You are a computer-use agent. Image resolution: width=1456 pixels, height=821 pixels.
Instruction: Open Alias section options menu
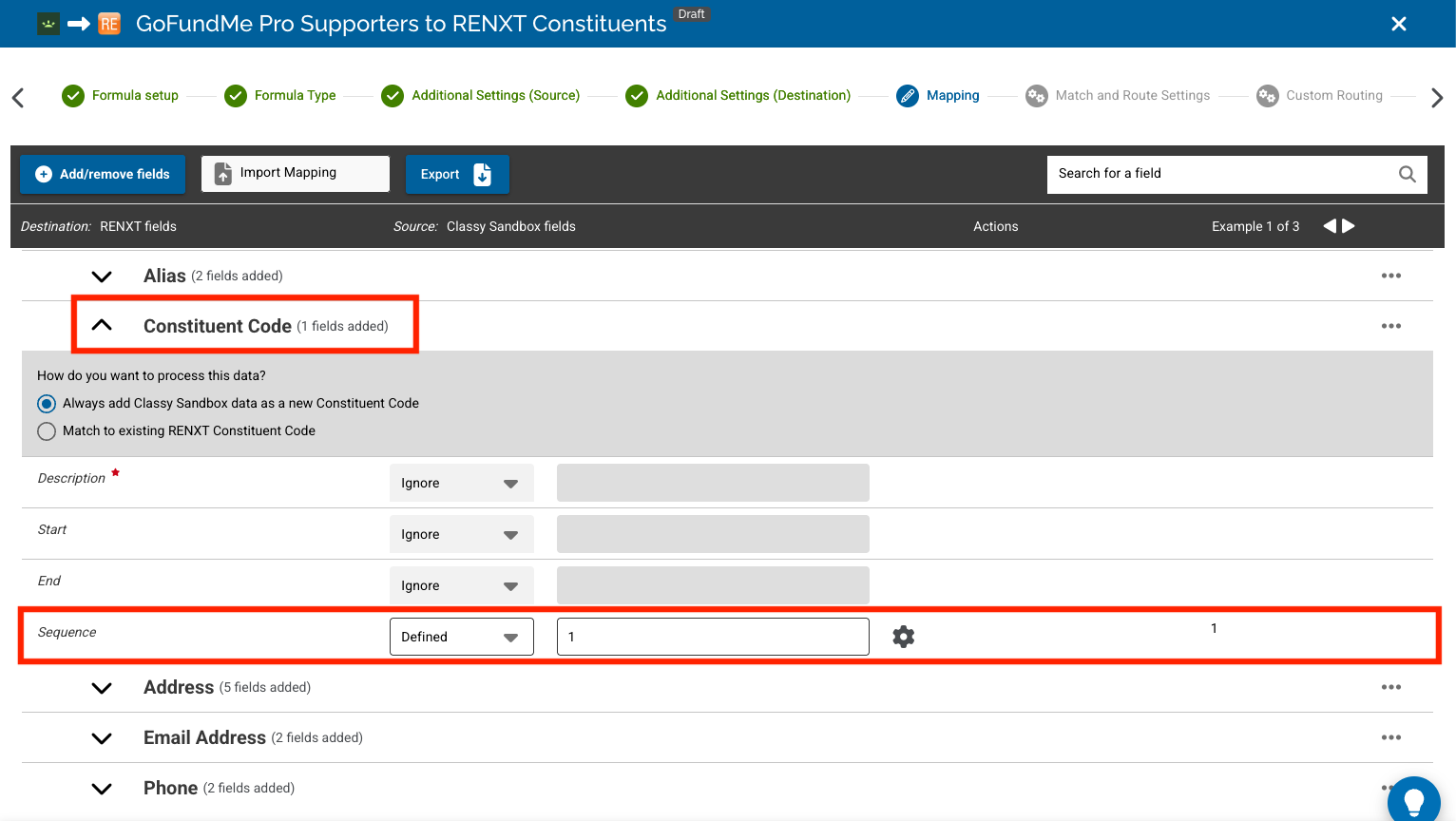click(x=1391, y=276)
